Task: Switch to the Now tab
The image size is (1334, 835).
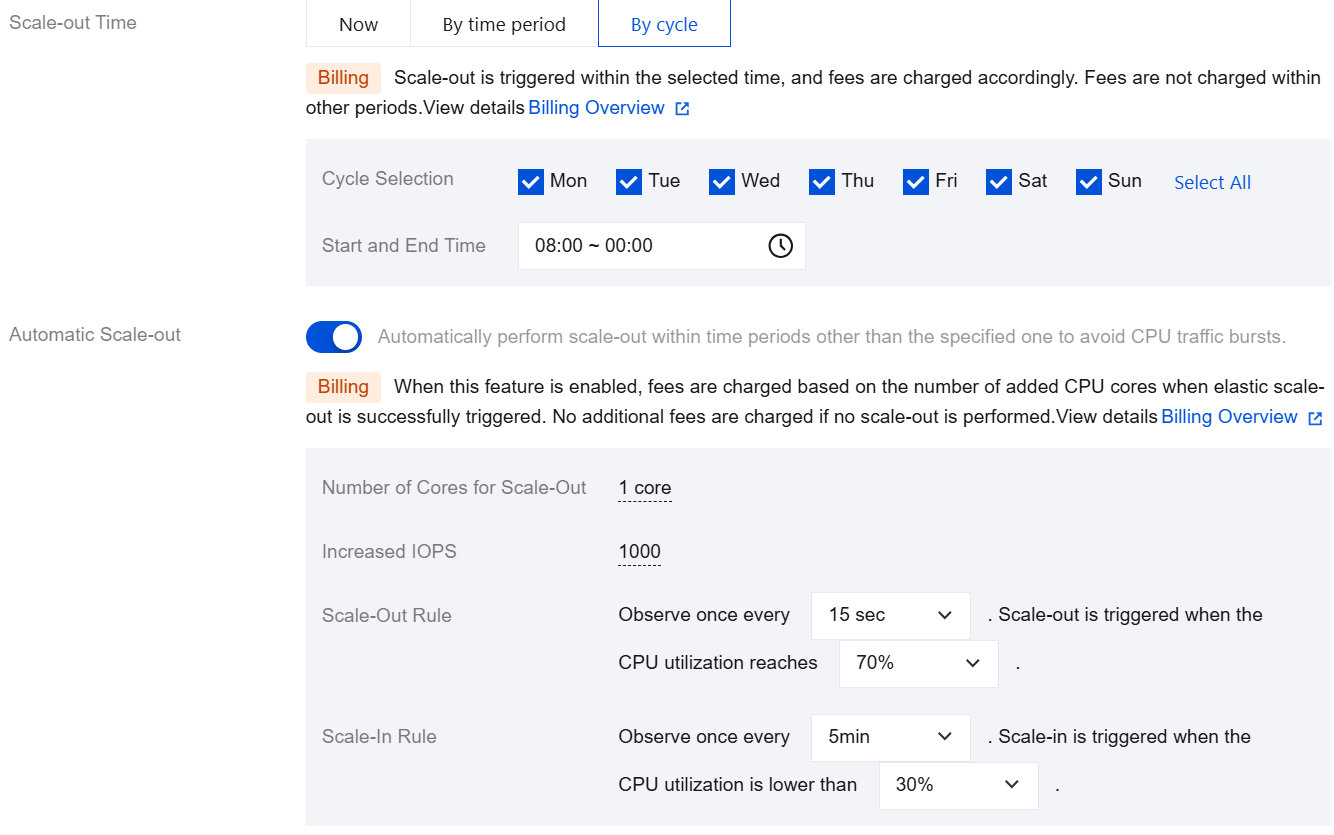Action: [x=358, y=24]
